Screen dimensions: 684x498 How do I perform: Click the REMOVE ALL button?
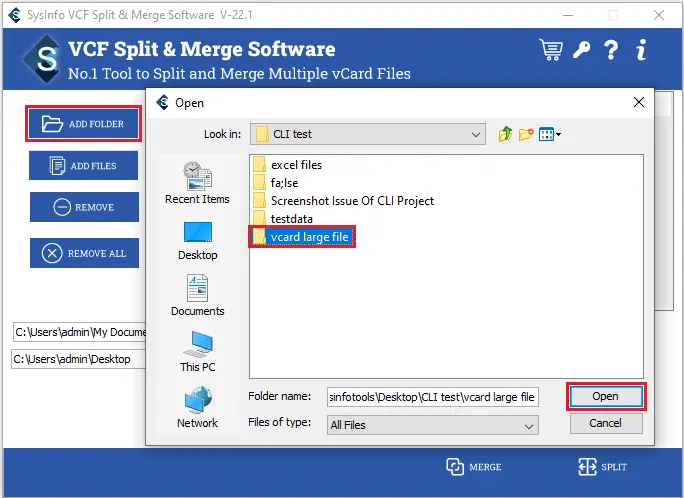[x=84, y=253]
